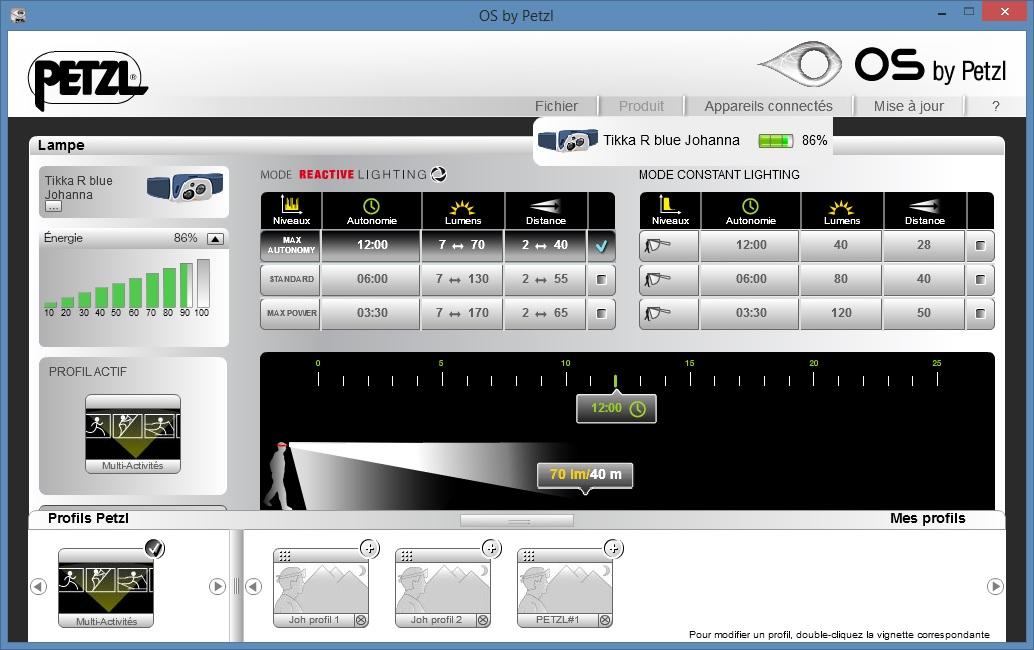Open the Mise à jour menu
Screen dimensions: 1034x650
pyautogui.click(x=909, y=106)
